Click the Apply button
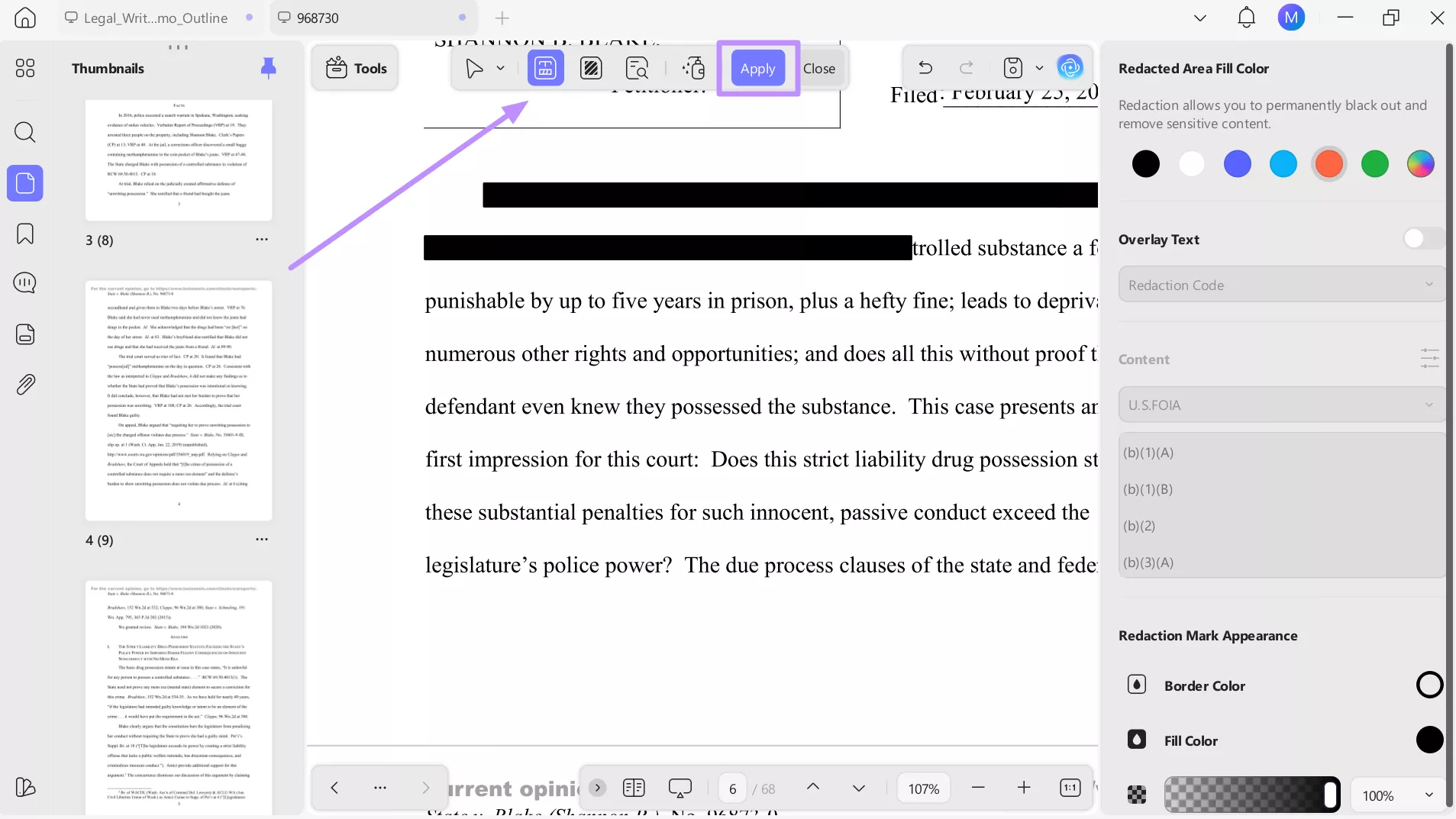 [757, 68]
